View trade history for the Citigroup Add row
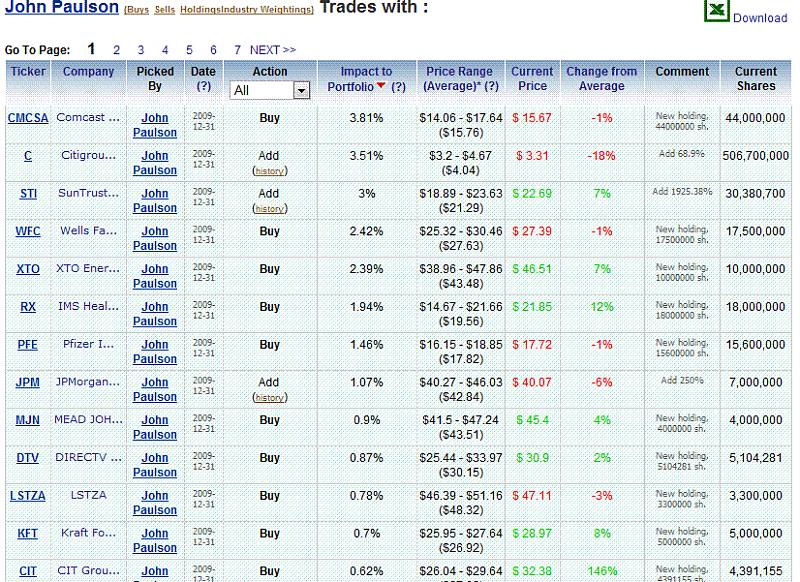This screenshot has width=800, height=582. pyautogui.click(x=270, y=171)
